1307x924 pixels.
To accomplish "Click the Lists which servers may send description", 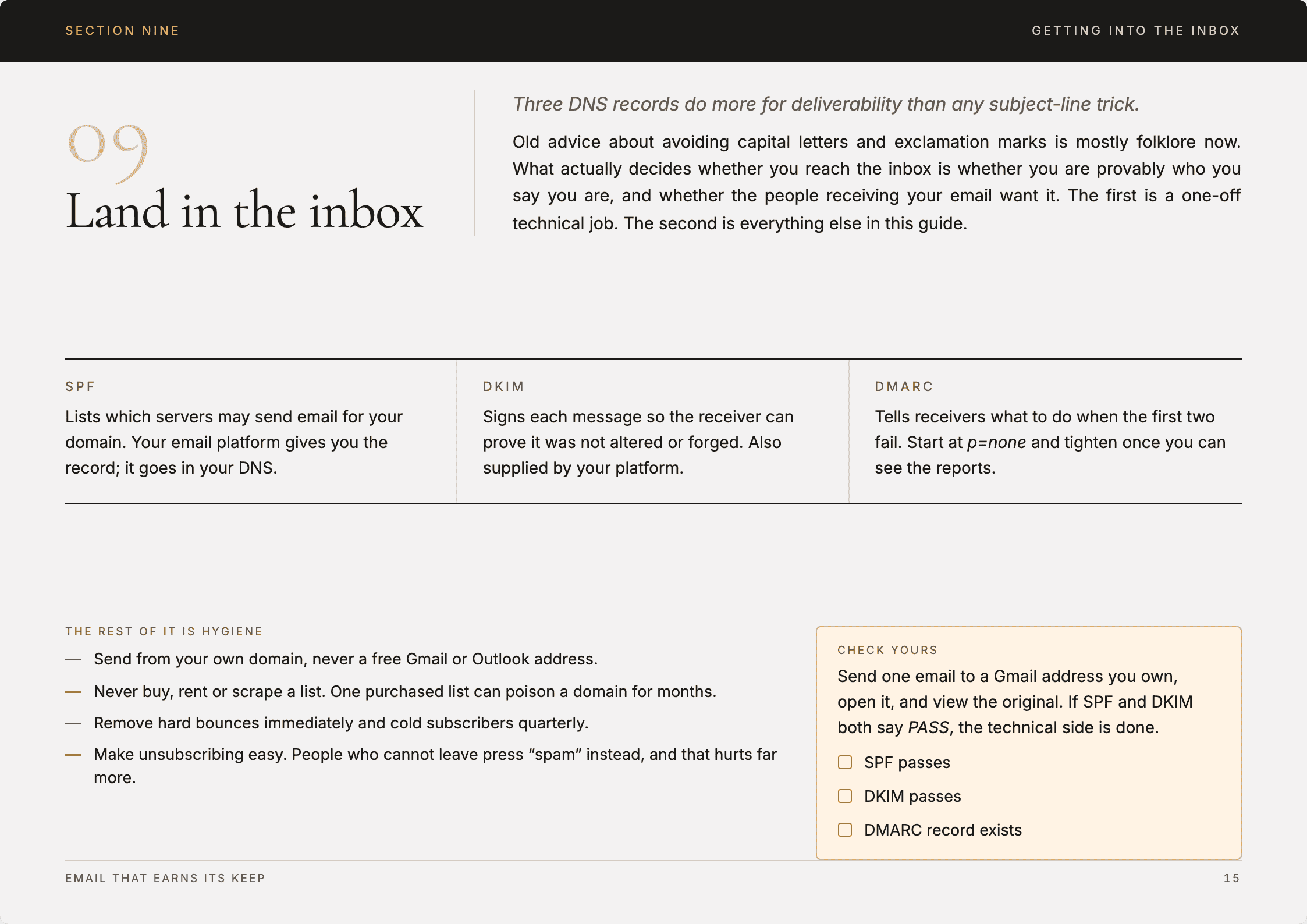I will (234, 442).
